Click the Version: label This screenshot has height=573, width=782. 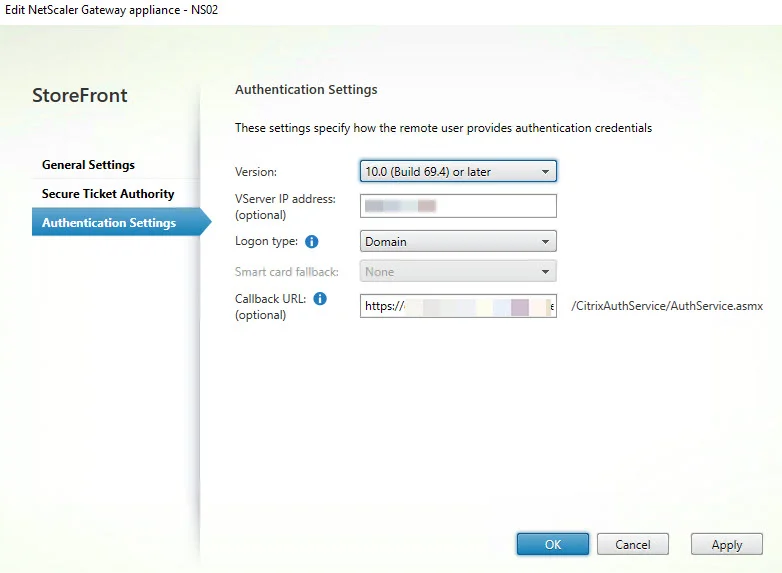tap(256, 172)
